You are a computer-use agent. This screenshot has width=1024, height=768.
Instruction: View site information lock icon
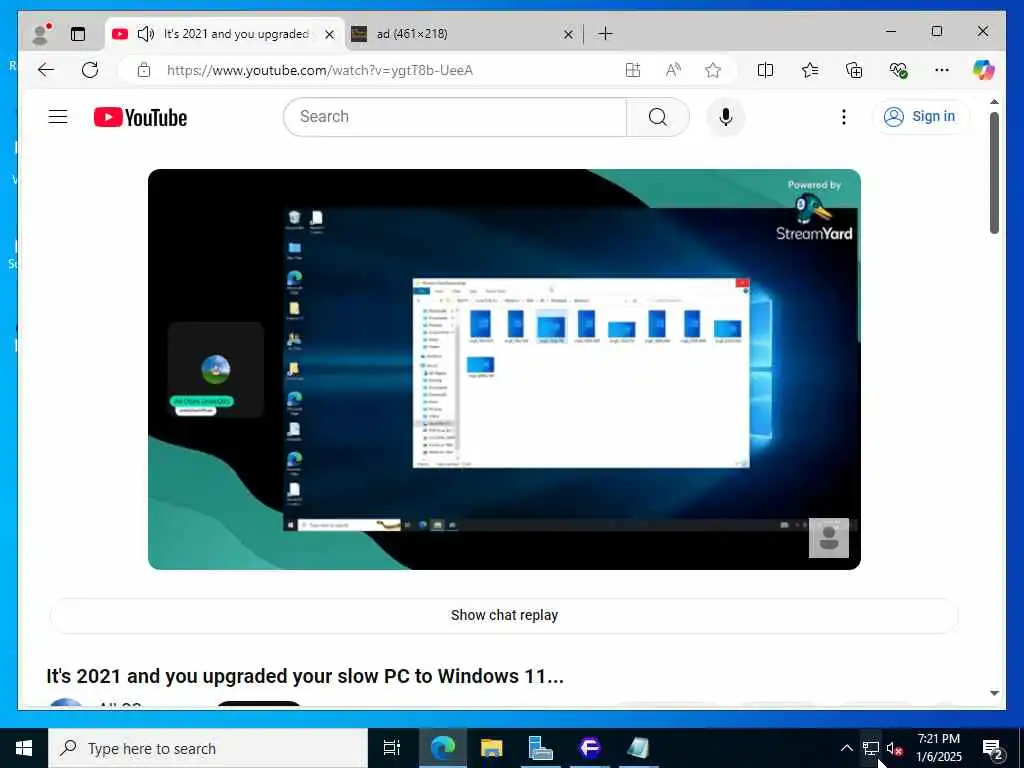click(x=144, y=70)
